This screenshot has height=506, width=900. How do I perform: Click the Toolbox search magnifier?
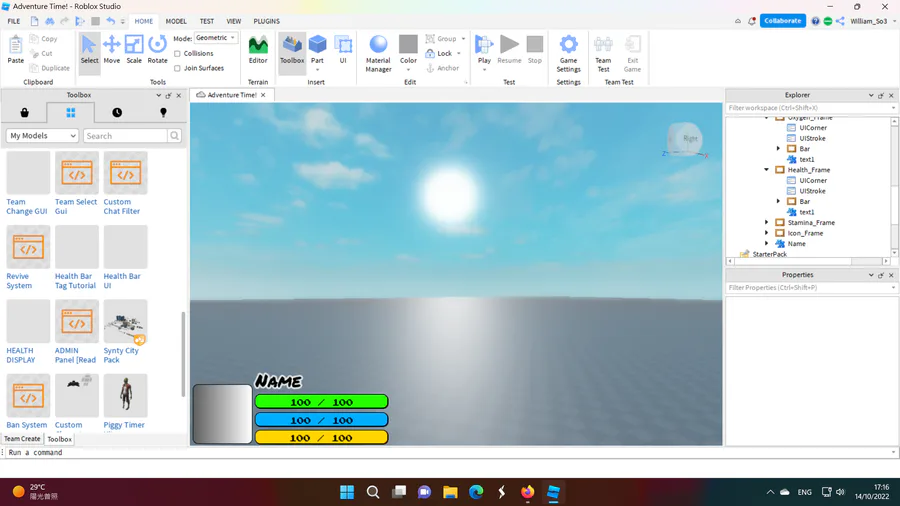click(x=174, y=136)
